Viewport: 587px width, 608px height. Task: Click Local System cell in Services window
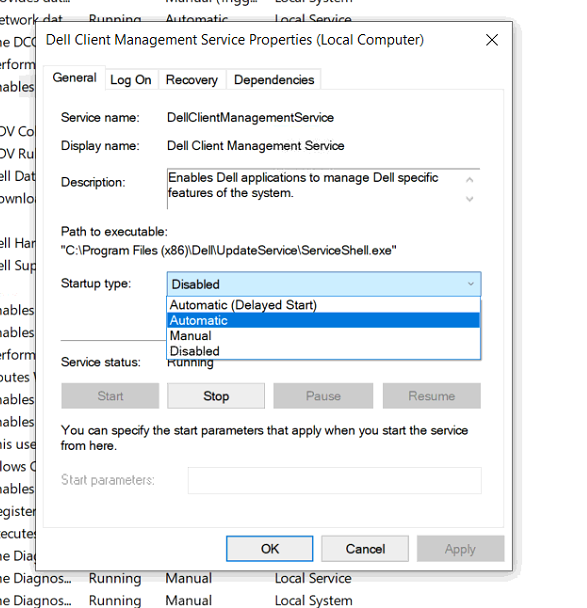(314, 600)
